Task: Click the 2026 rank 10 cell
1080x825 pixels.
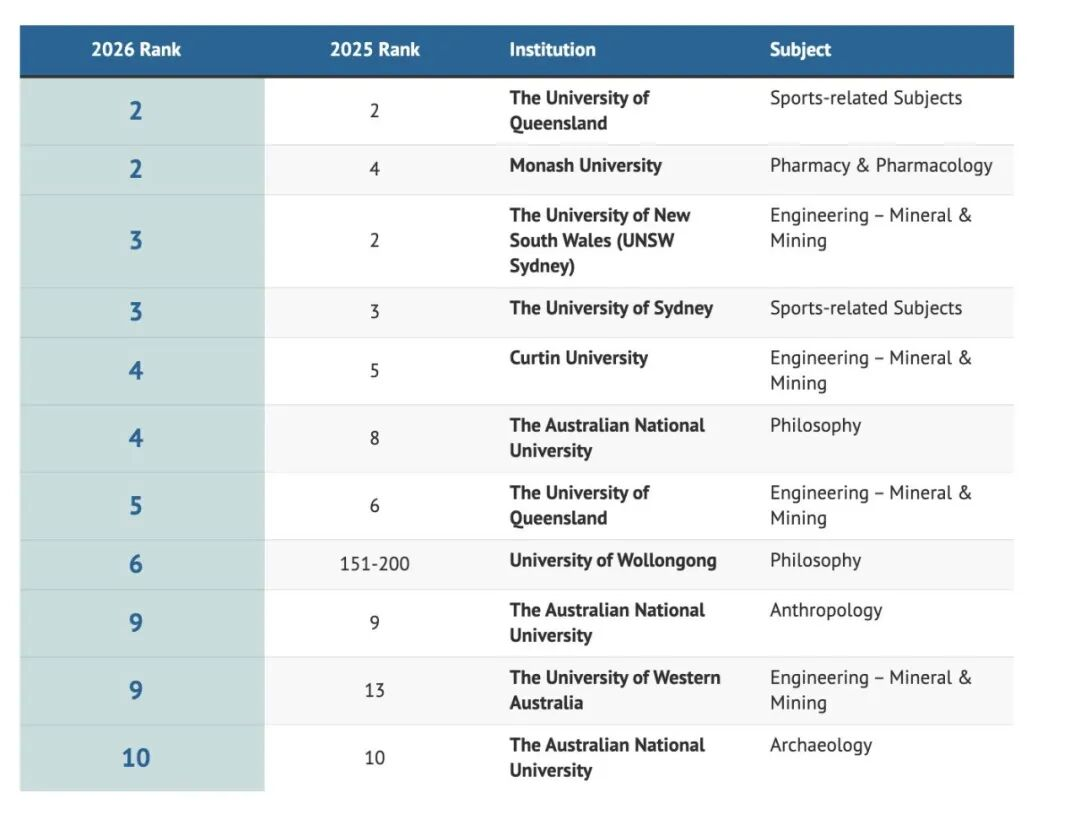Action: 136,758
